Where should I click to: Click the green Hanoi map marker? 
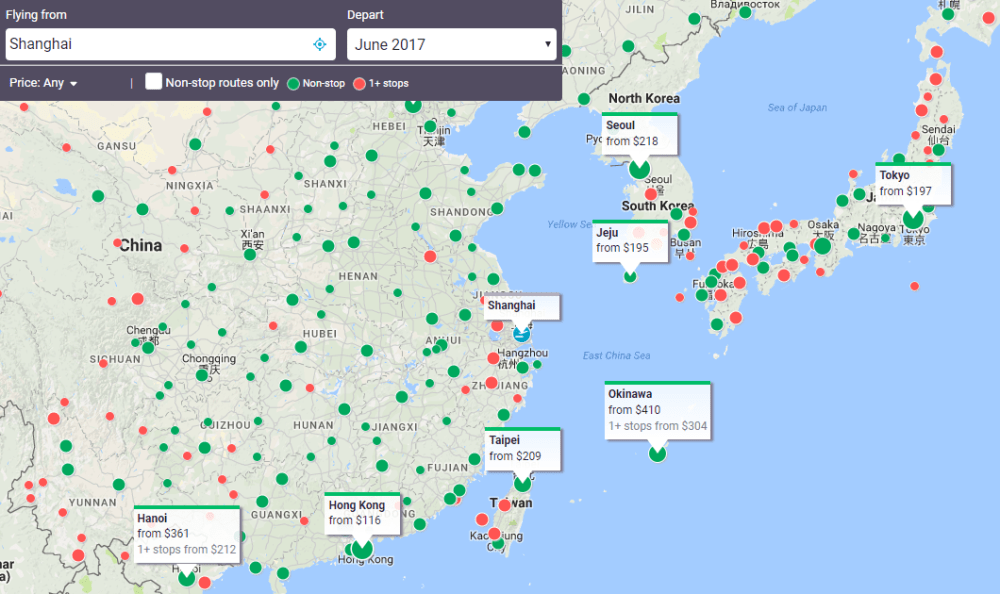pos(186,577)
